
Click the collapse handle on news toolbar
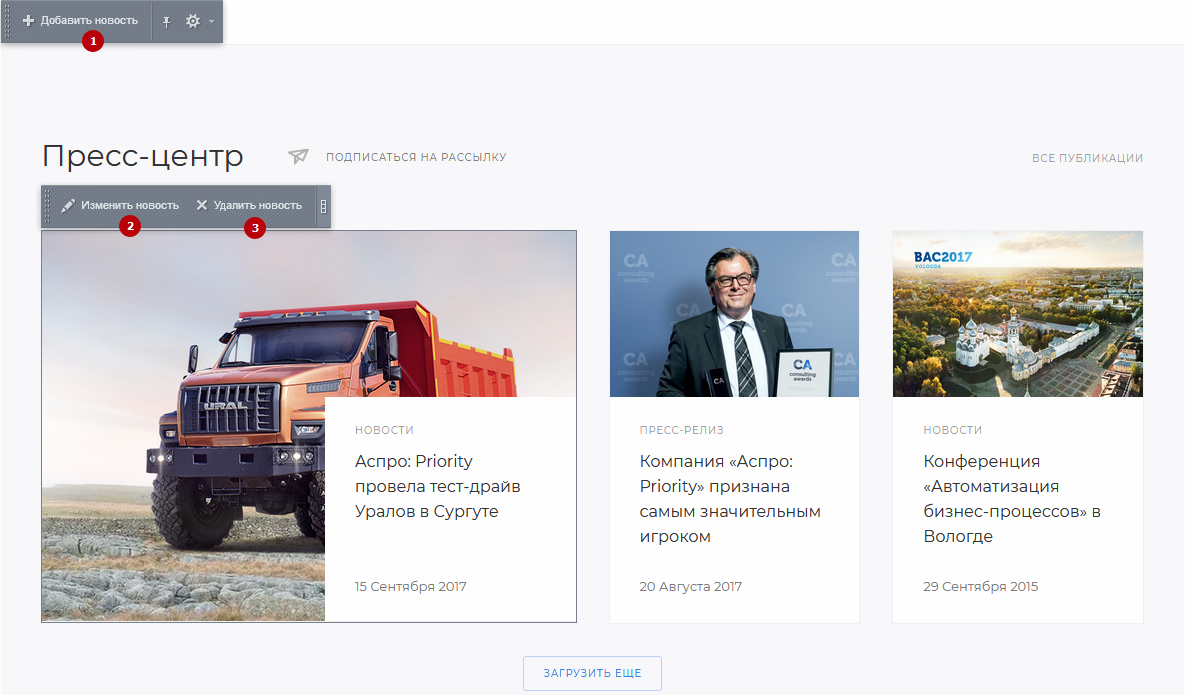click(x=324, y=206)
